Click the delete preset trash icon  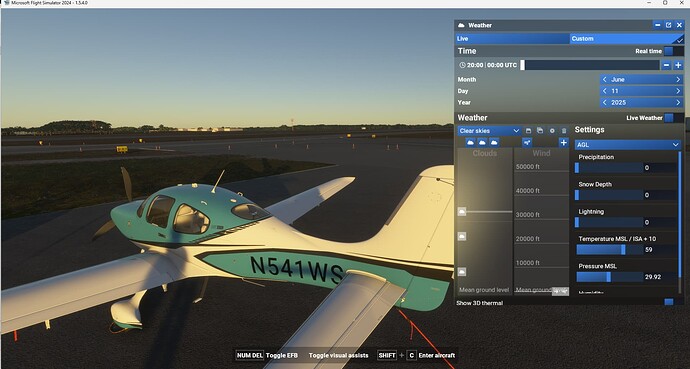pyautogui.click(x=564, y=131)
